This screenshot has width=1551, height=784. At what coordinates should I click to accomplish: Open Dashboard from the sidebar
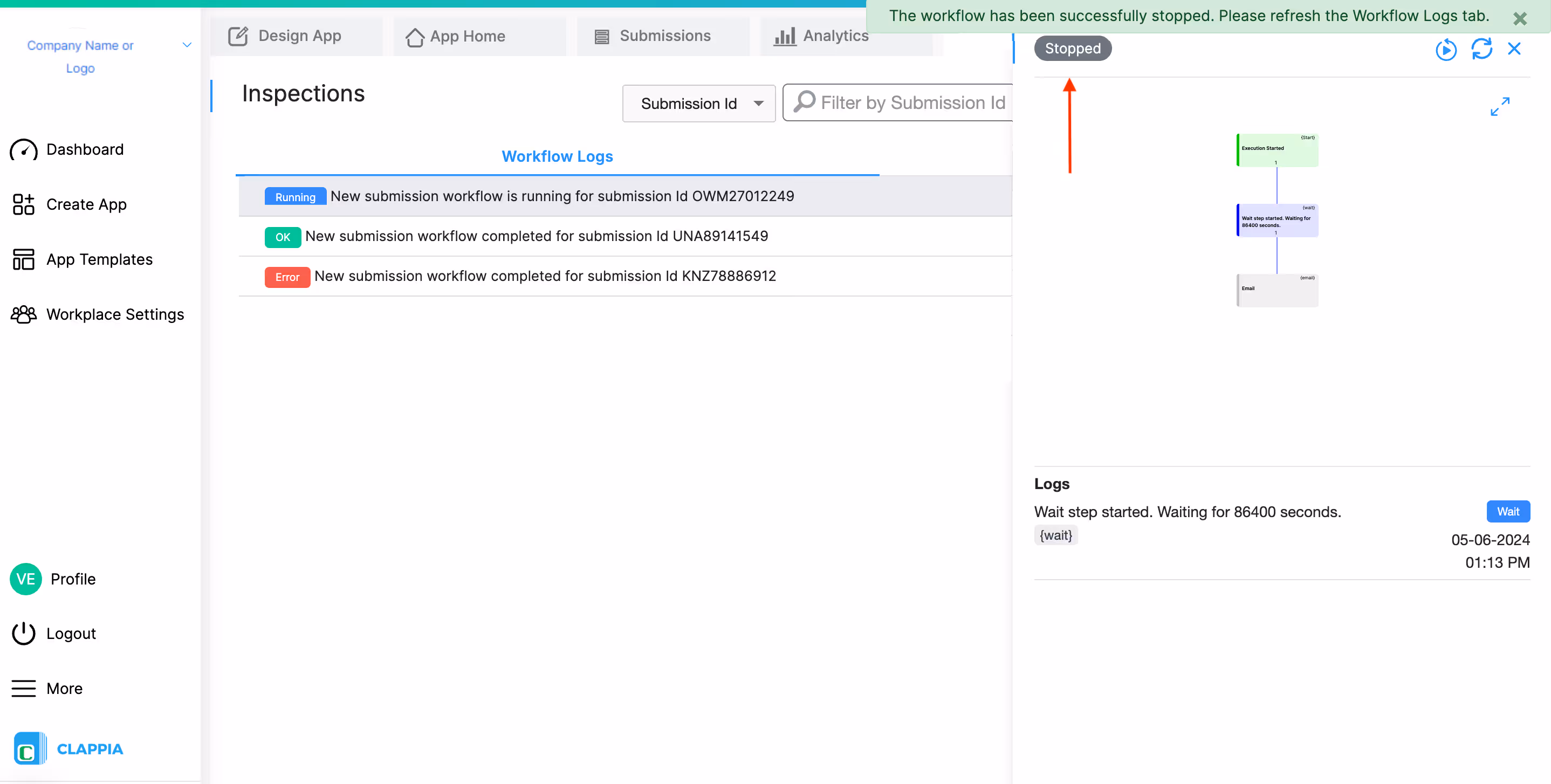[x=84, y=149]
